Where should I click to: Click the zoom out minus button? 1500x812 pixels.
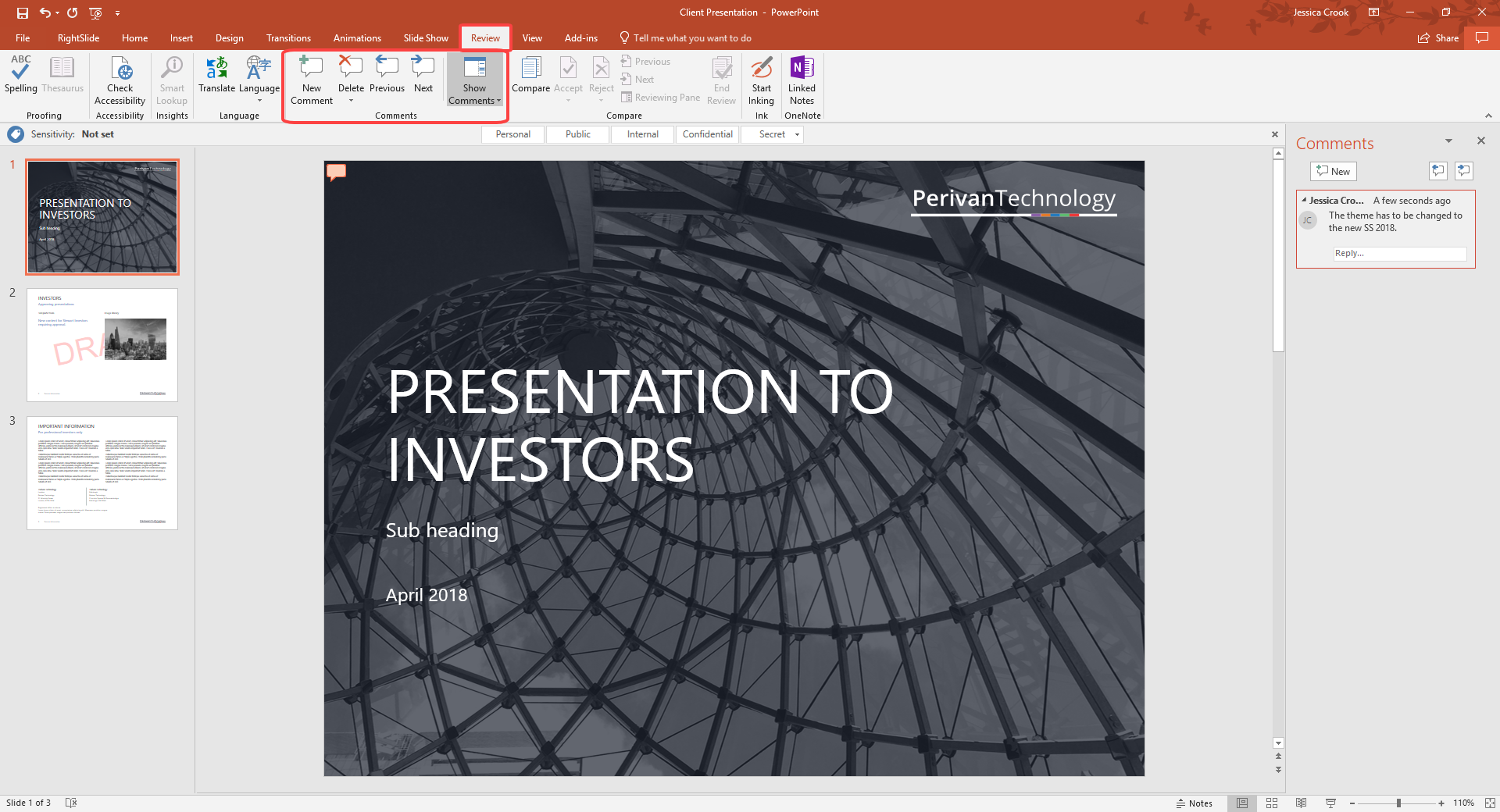tap(1352, 803)
